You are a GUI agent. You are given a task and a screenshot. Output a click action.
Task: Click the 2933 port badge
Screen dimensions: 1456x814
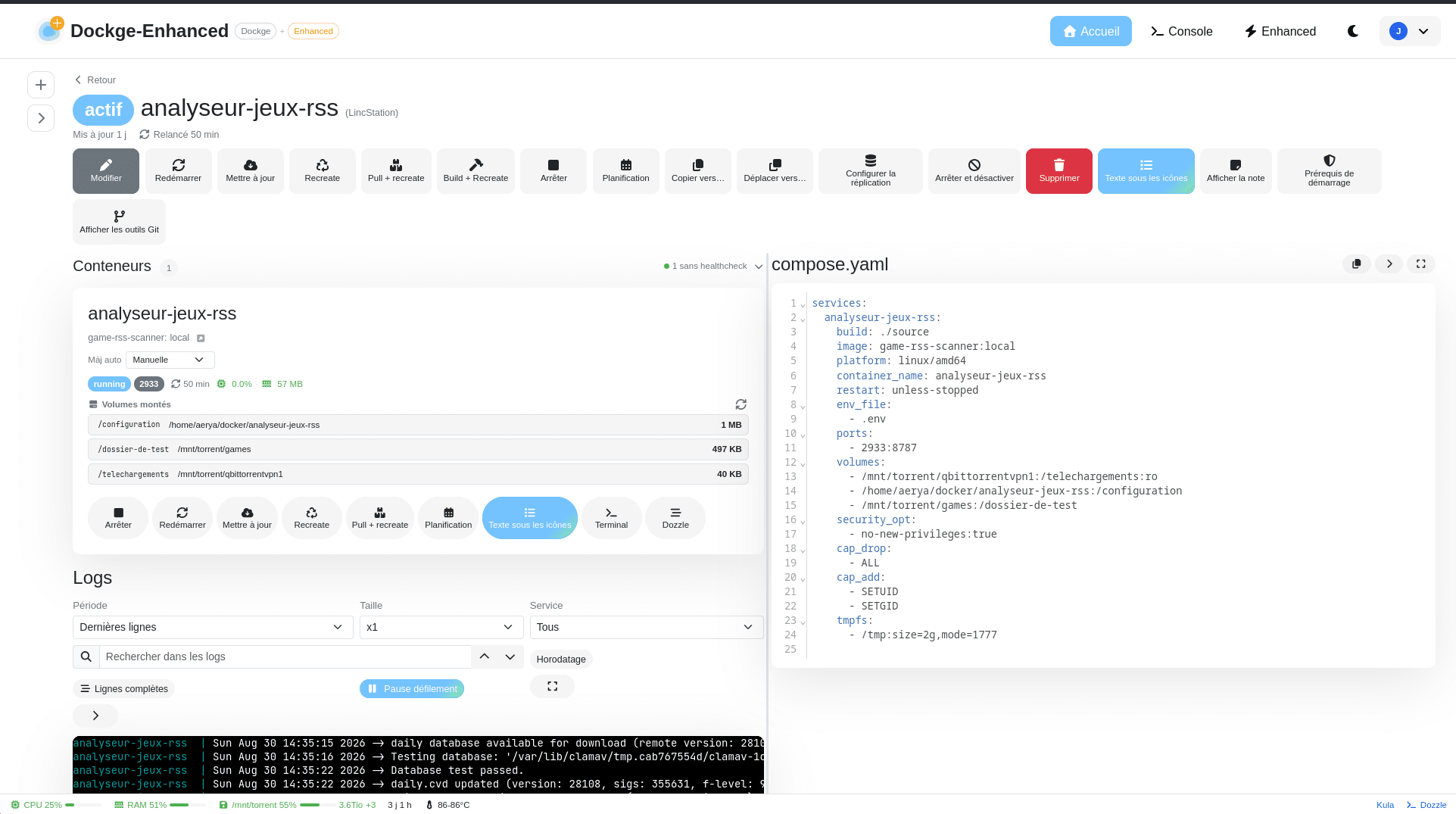click(149, 384)
